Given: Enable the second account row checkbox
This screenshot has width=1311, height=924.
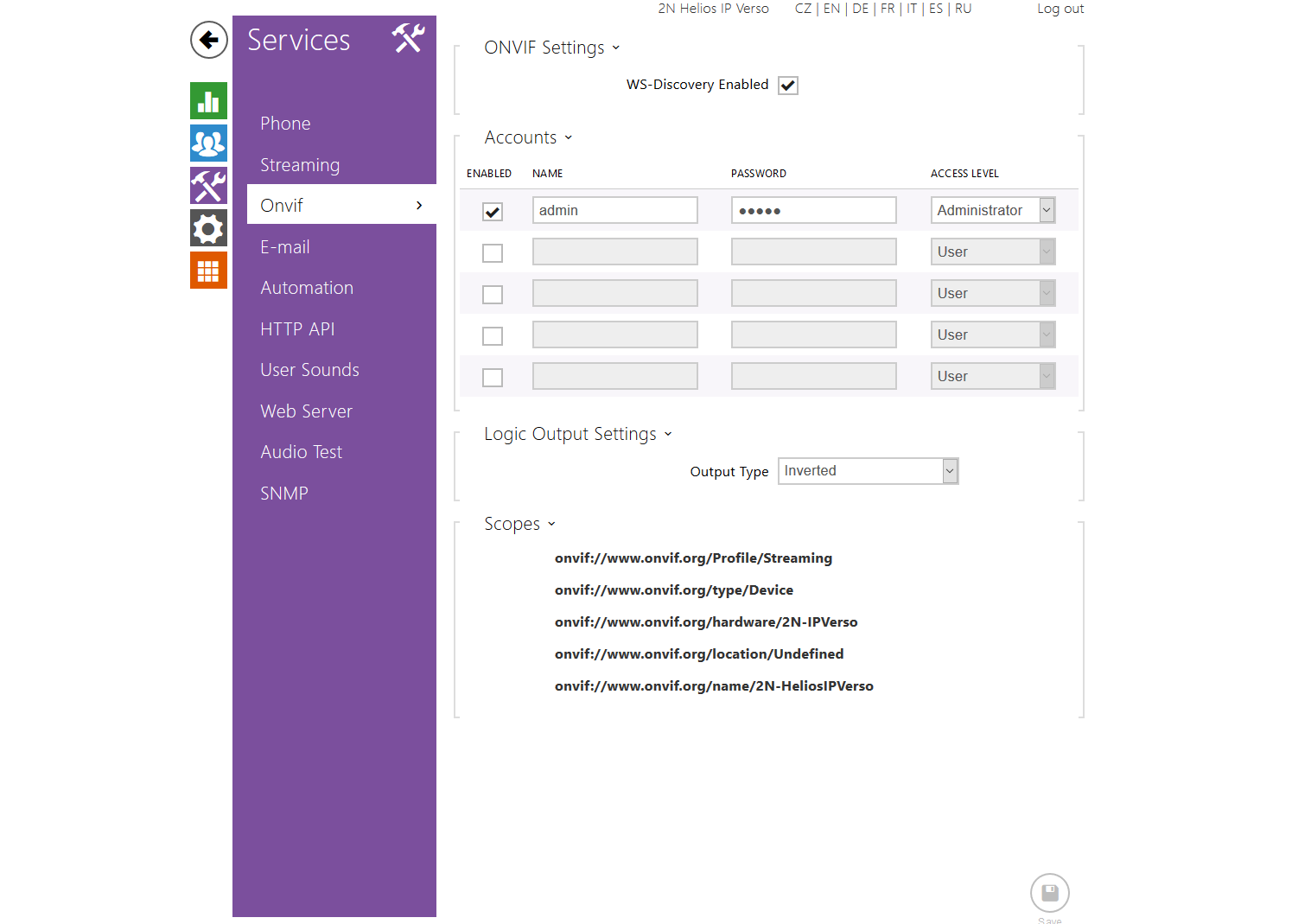Looking at the screenshot, I should pyautogui.click(x=493, y=253).
